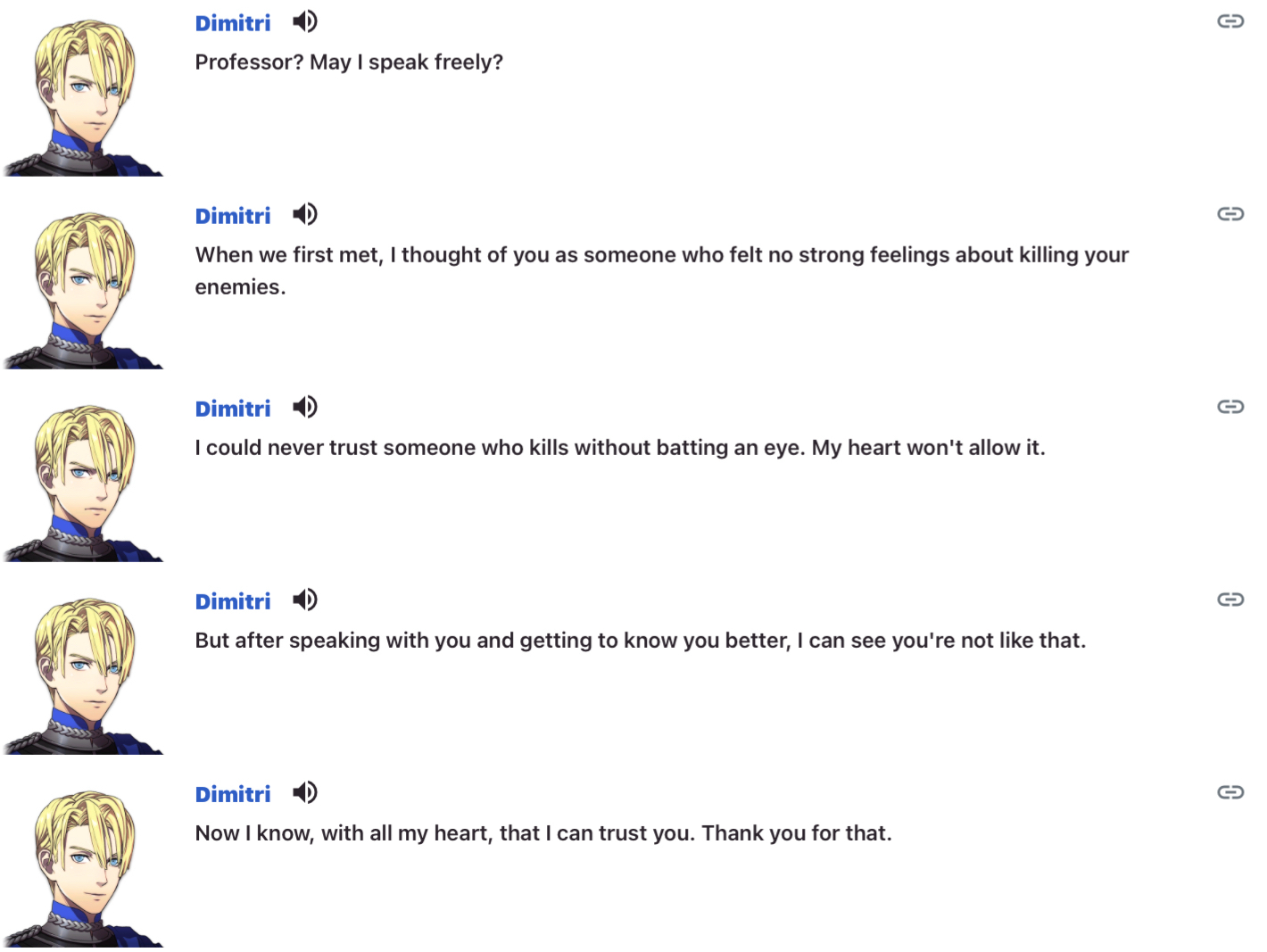Click Dimitri portrait beside "Now I know" line
The height and width of the screenshot is (952, 1267).
(84, 867)
